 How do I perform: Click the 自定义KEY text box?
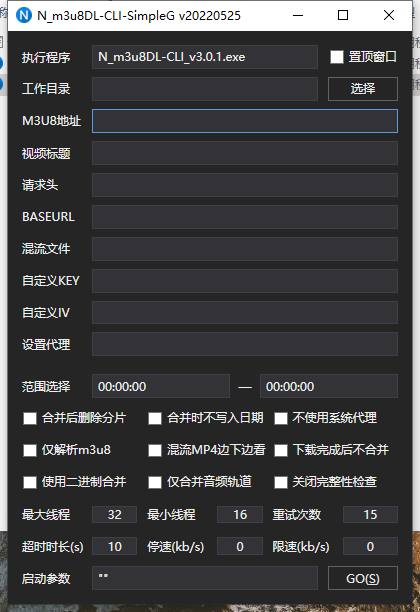point(245,281)
